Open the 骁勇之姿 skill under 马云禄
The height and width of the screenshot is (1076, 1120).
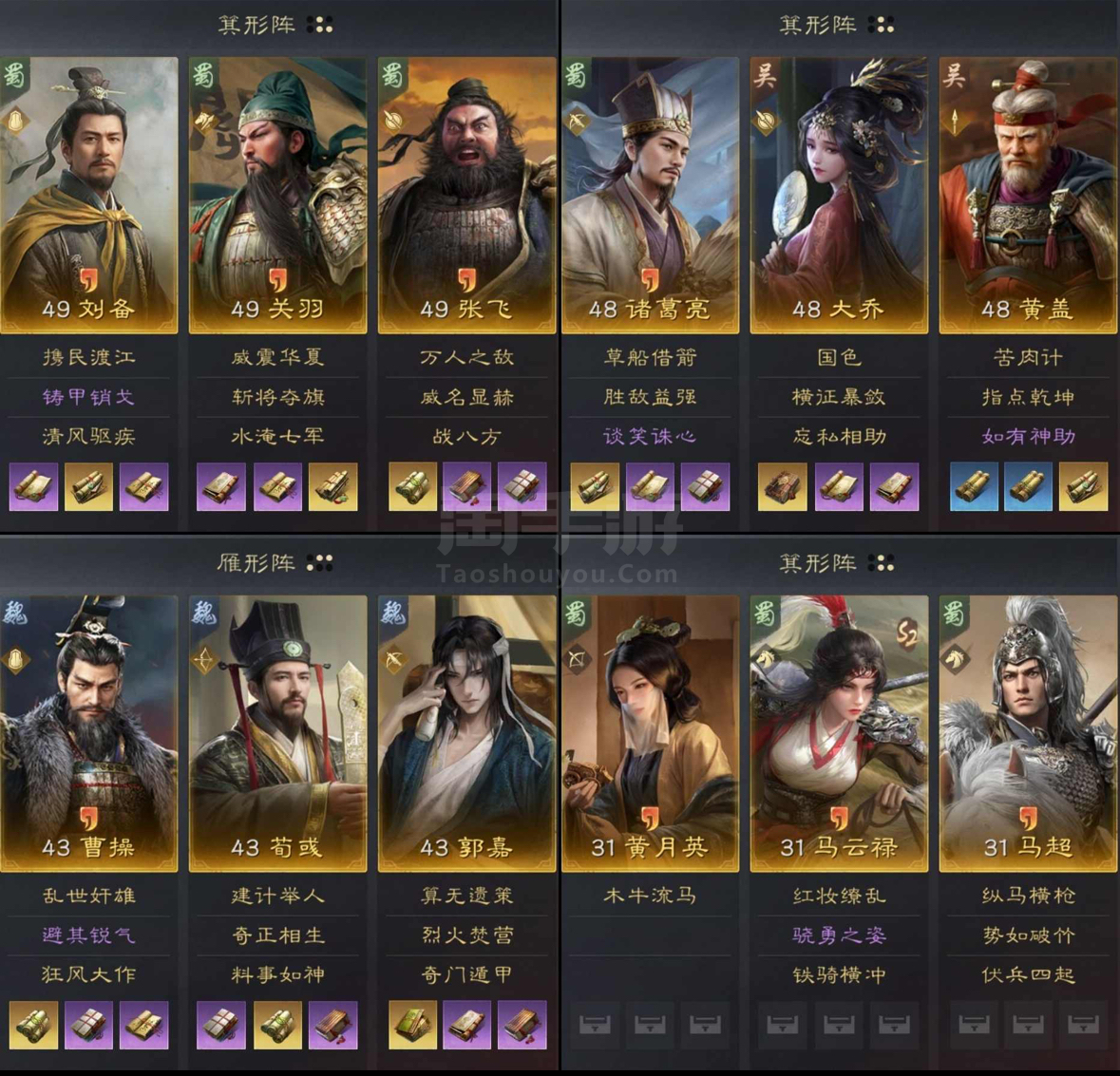(839, 934)
